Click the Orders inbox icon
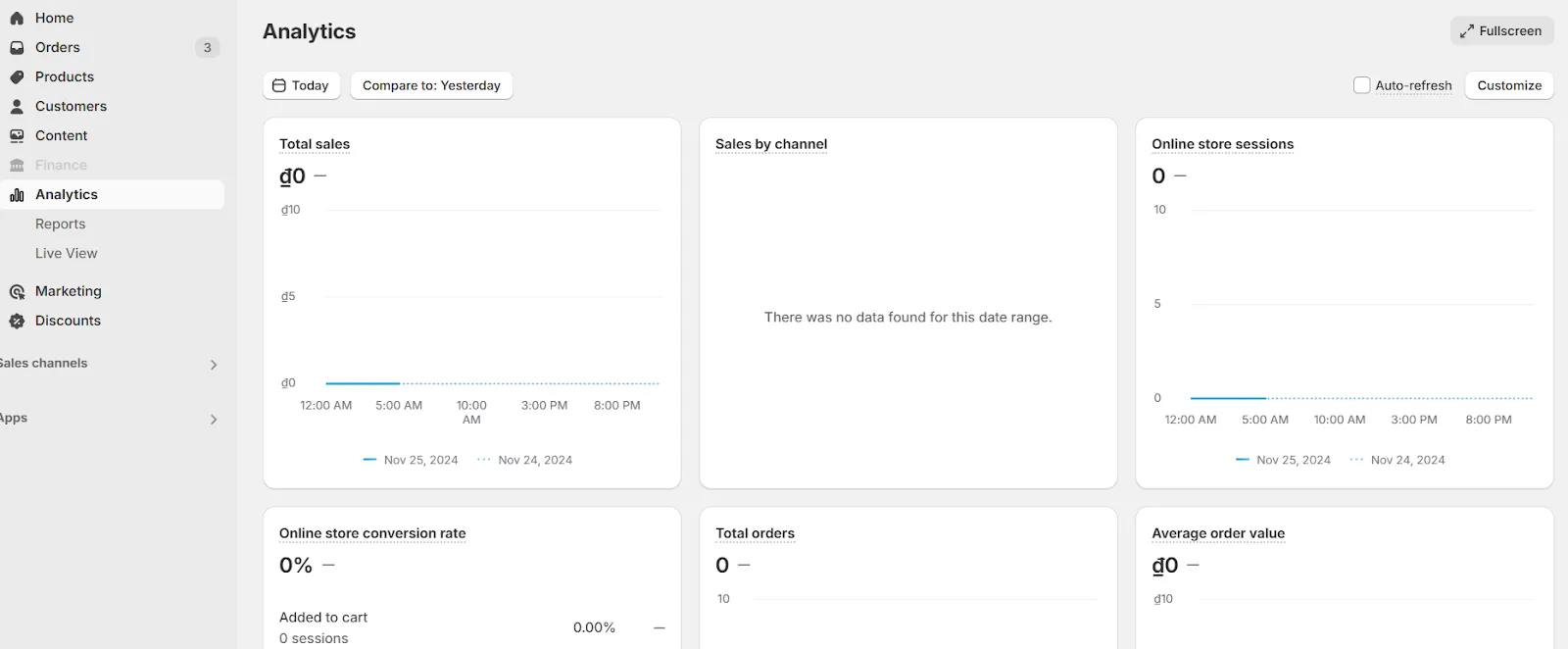Screen dimensions: 1568x649 click(17, 47)
